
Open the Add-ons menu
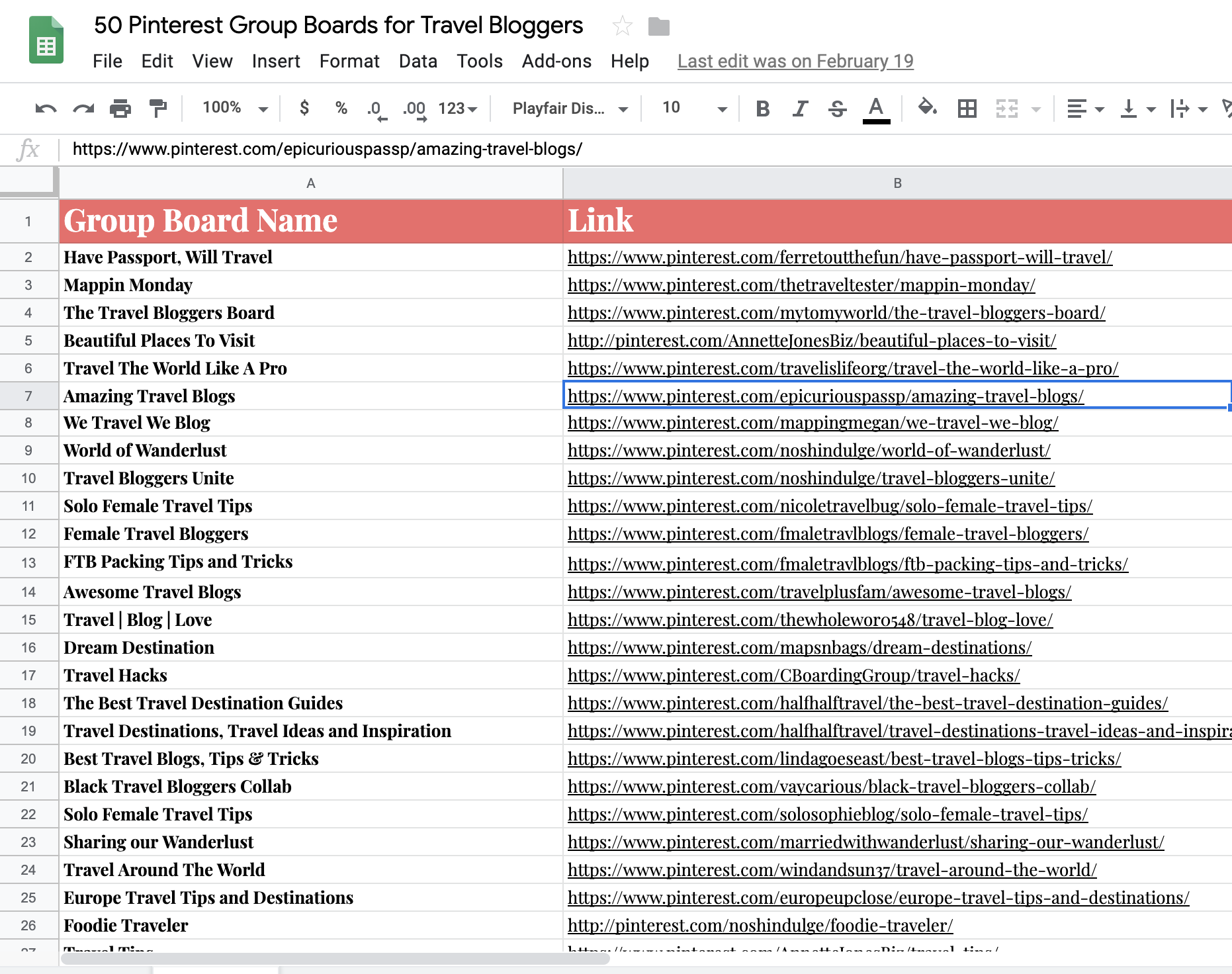pyautogui.click(x=556, y=61)
